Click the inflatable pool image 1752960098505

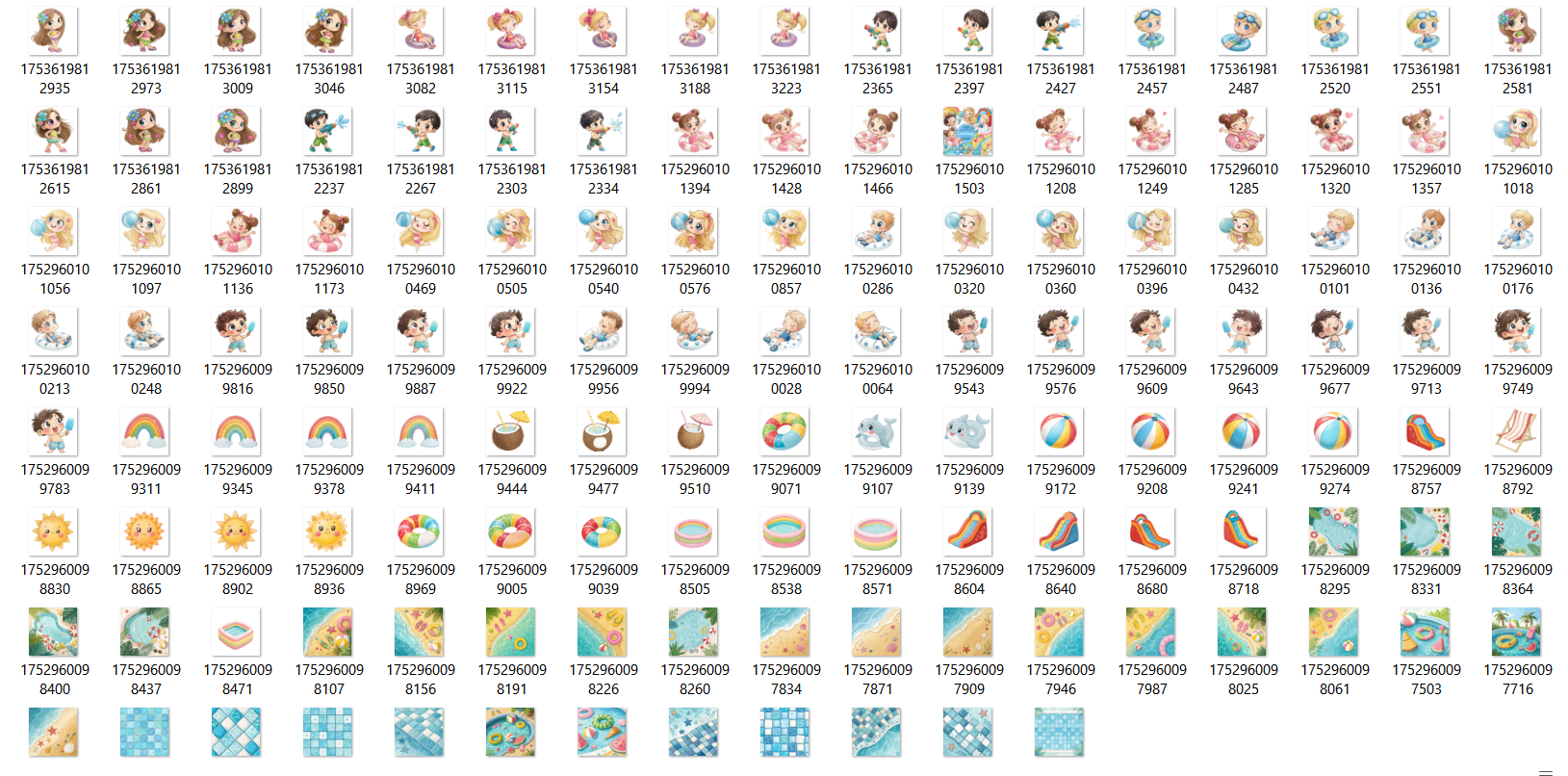(x=694, y=532)
